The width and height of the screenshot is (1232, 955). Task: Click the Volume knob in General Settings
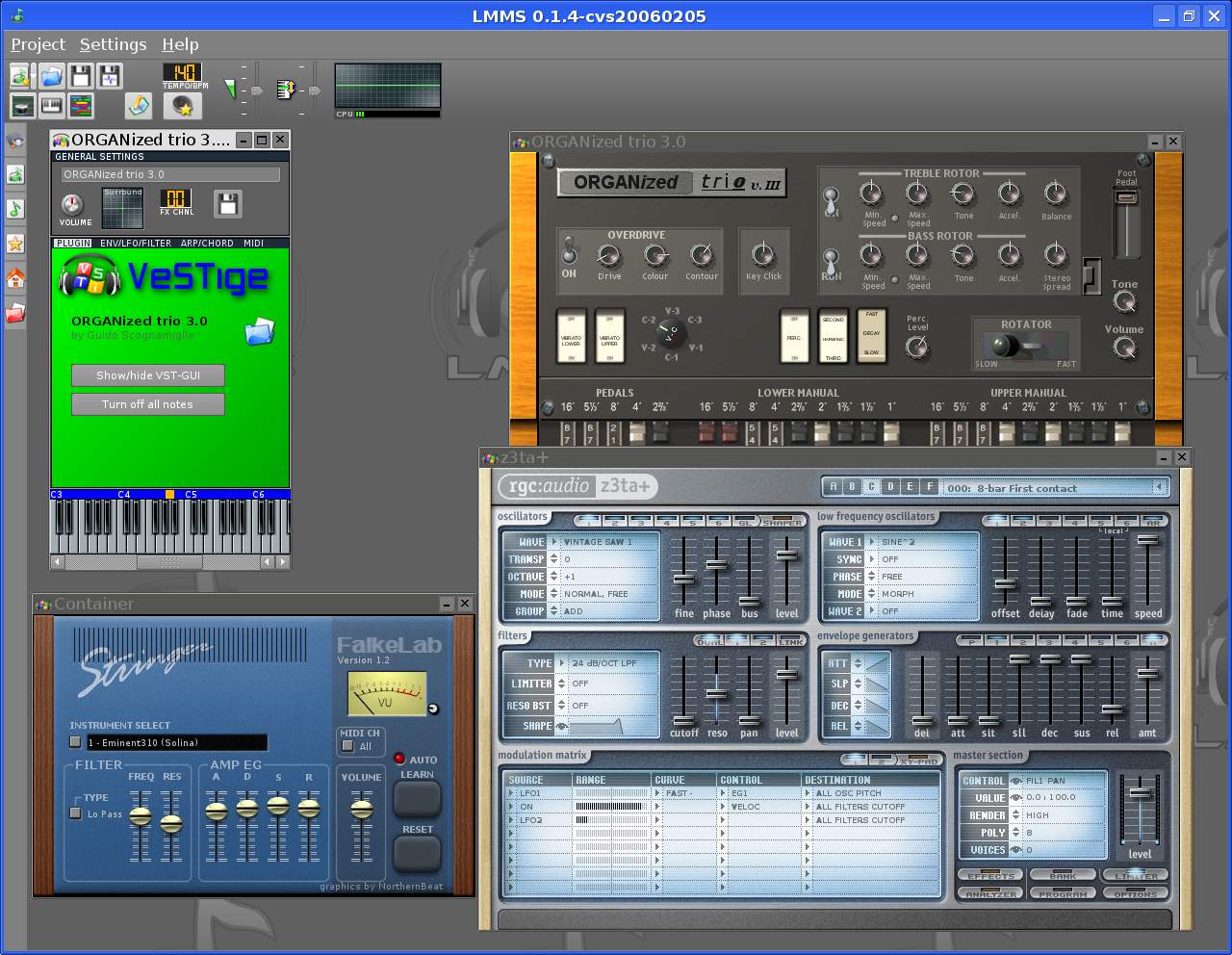[x=72, y=204]
